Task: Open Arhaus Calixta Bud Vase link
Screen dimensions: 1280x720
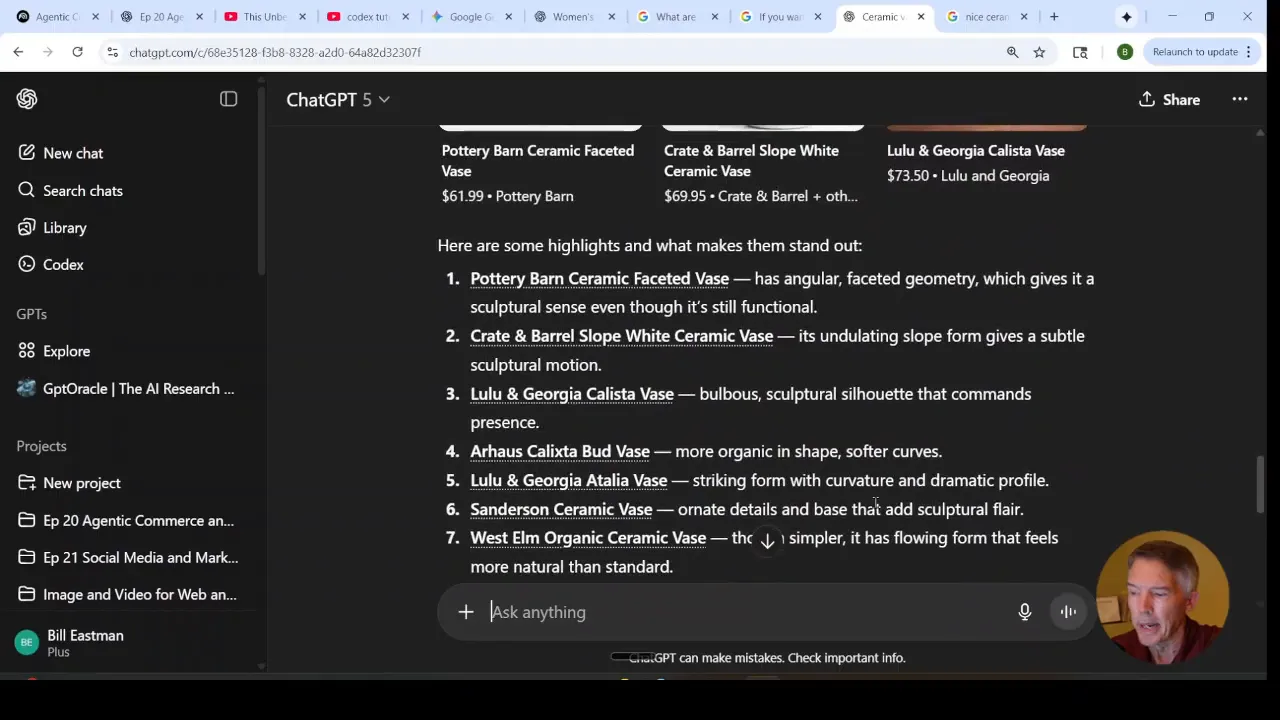Action: pyautogui.click(x=559, y=451)
